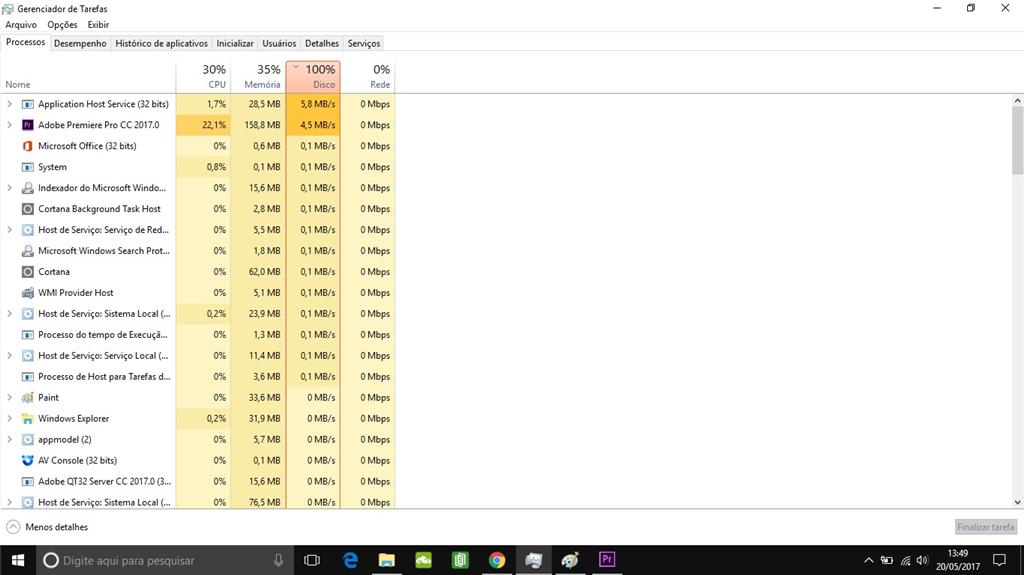Image resolution: width=1024 pixels, height=575 pixels.
Task: Click the Task View taskbar button
Action: click(x=312, y=560)
